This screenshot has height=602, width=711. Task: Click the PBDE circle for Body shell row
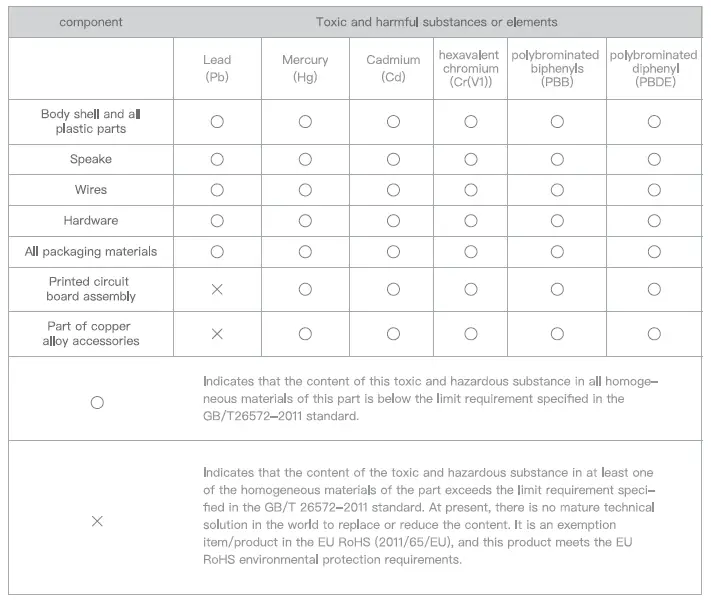point(654,122)
